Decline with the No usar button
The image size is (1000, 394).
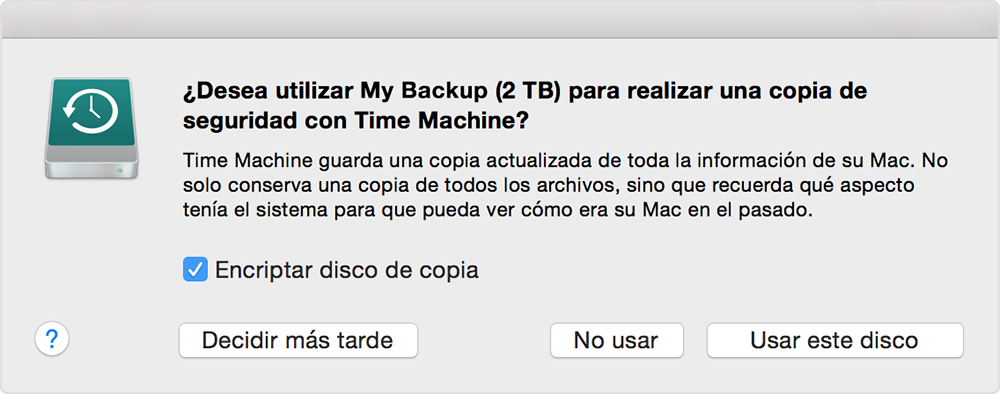point(617,340)
